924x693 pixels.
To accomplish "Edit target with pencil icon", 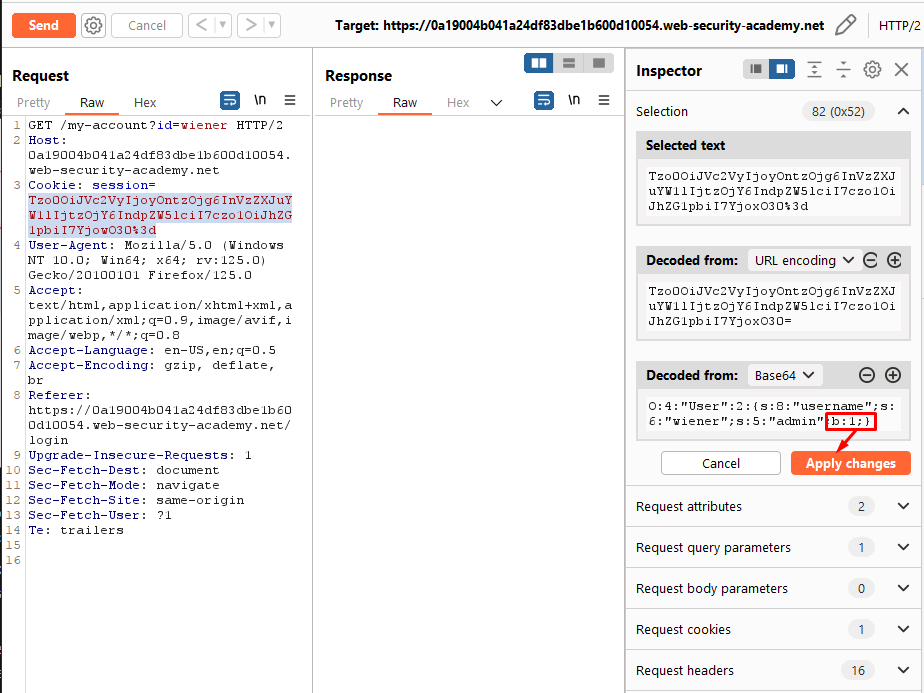I will [x=846, y=25].
